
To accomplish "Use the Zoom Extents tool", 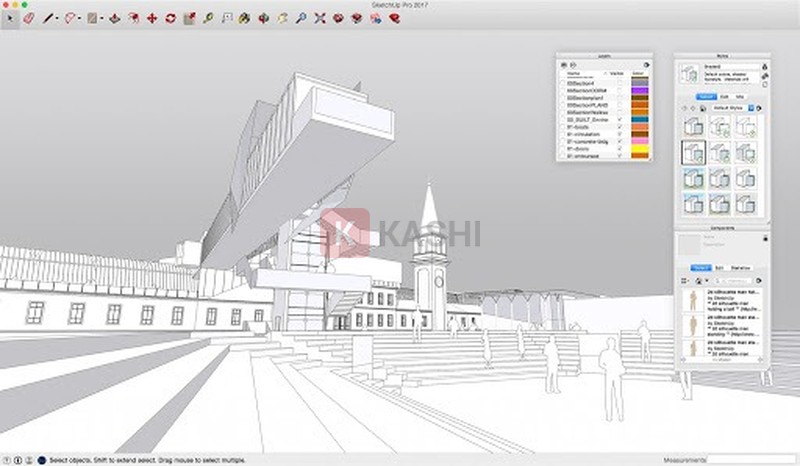I will (x=319, y=18).
